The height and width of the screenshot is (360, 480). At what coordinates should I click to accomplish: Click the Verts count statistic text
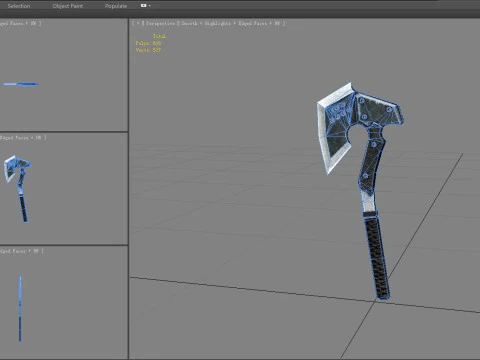148,50
